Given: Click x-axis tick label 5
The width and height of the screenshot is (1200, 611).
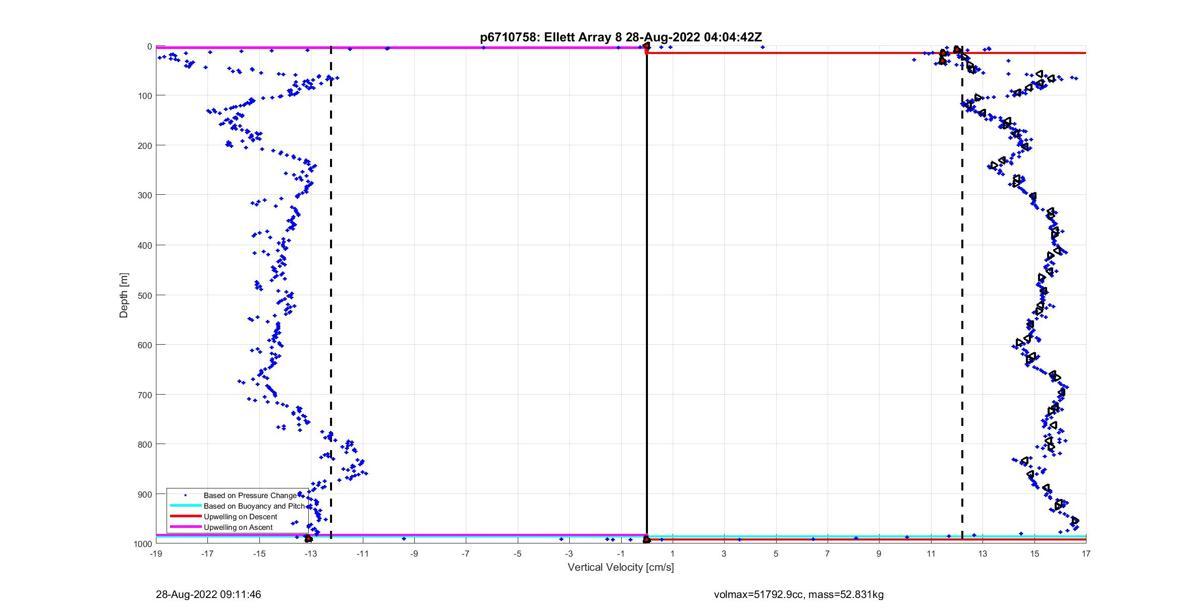Looking at the screenshot, I should tap(776, 553).
